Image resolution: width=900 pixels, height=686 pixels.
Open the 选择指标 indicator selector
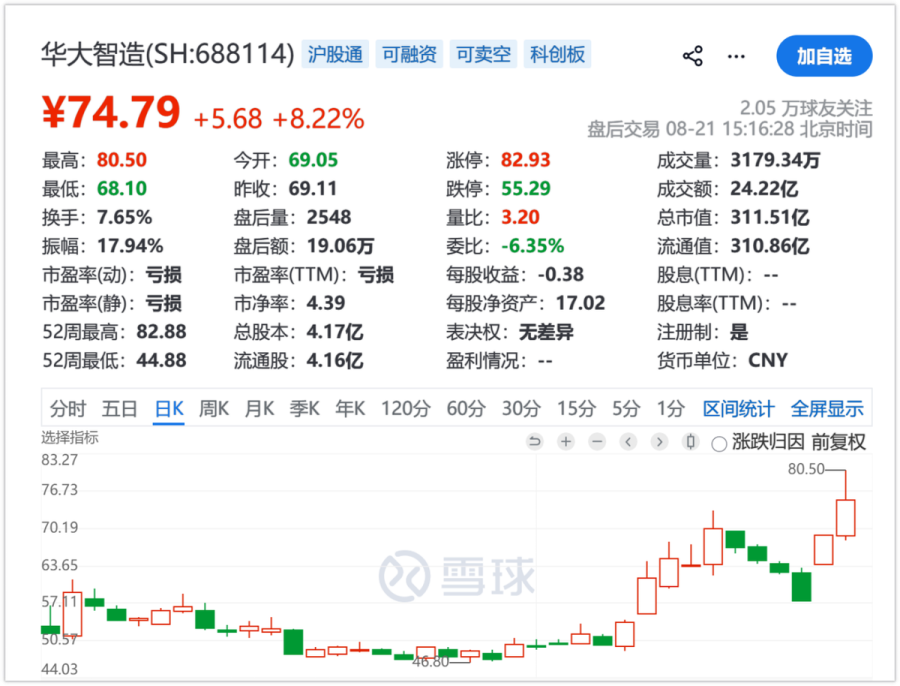[x=69, y=437]
